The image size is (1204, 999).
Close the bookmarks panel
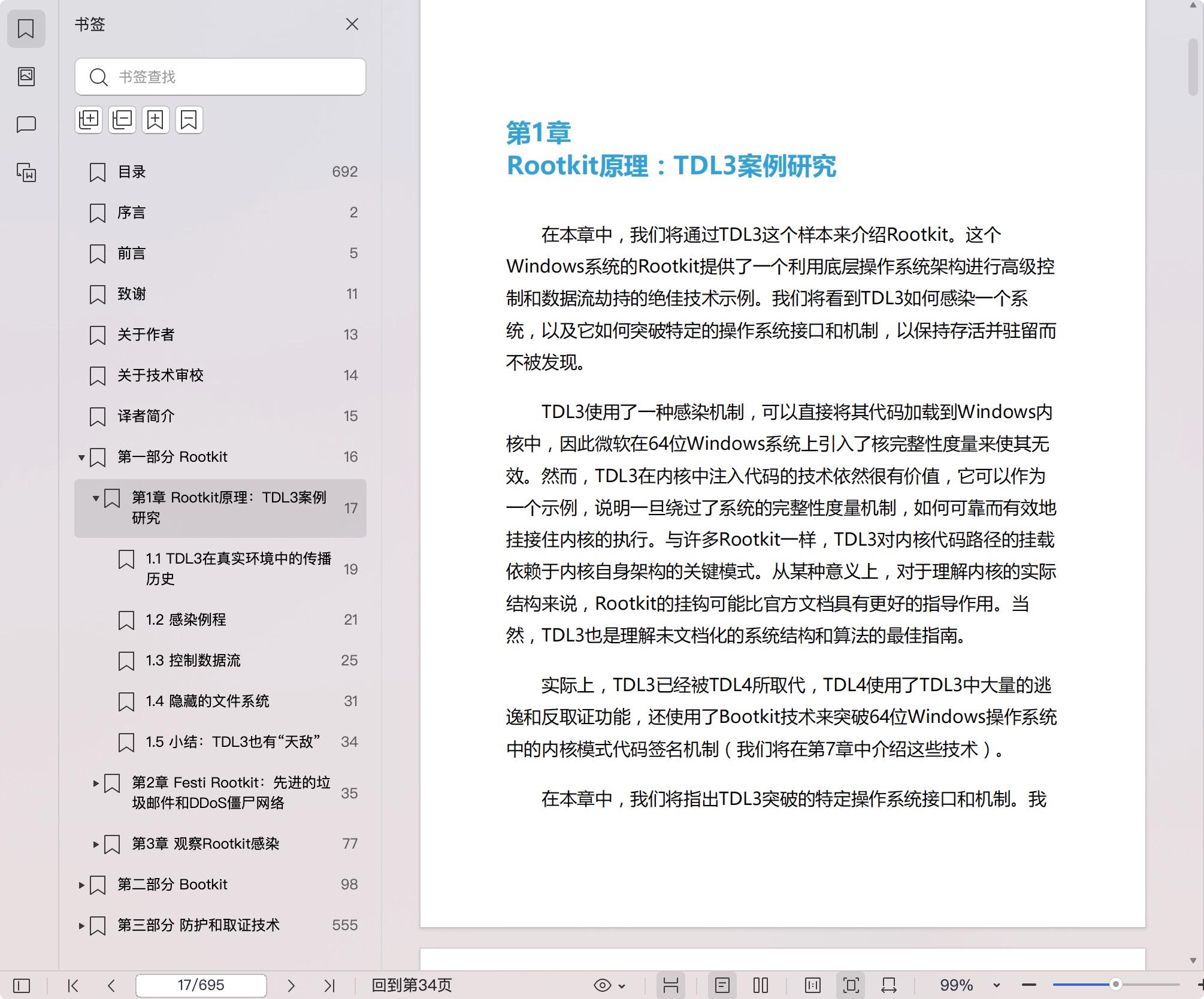tap(352, 24)
